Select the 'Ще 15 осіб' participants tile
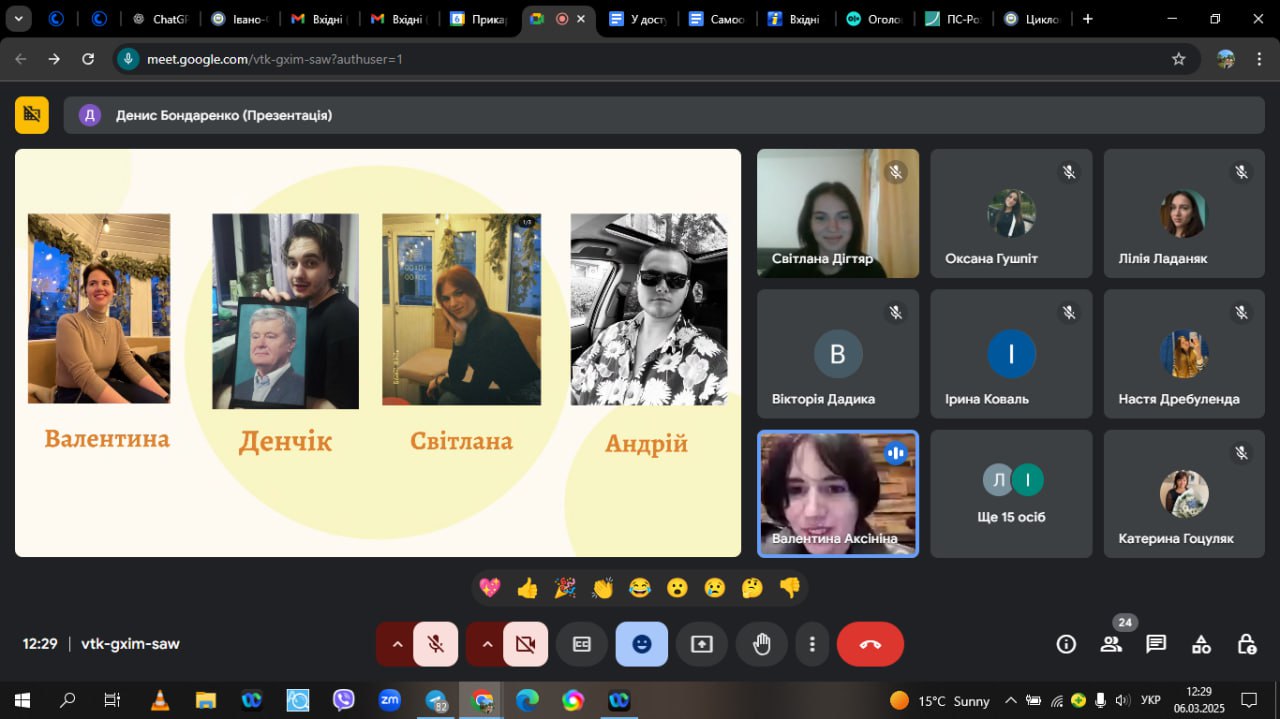This screenshot has width=1280, height=719. (x=1011, y=494)
